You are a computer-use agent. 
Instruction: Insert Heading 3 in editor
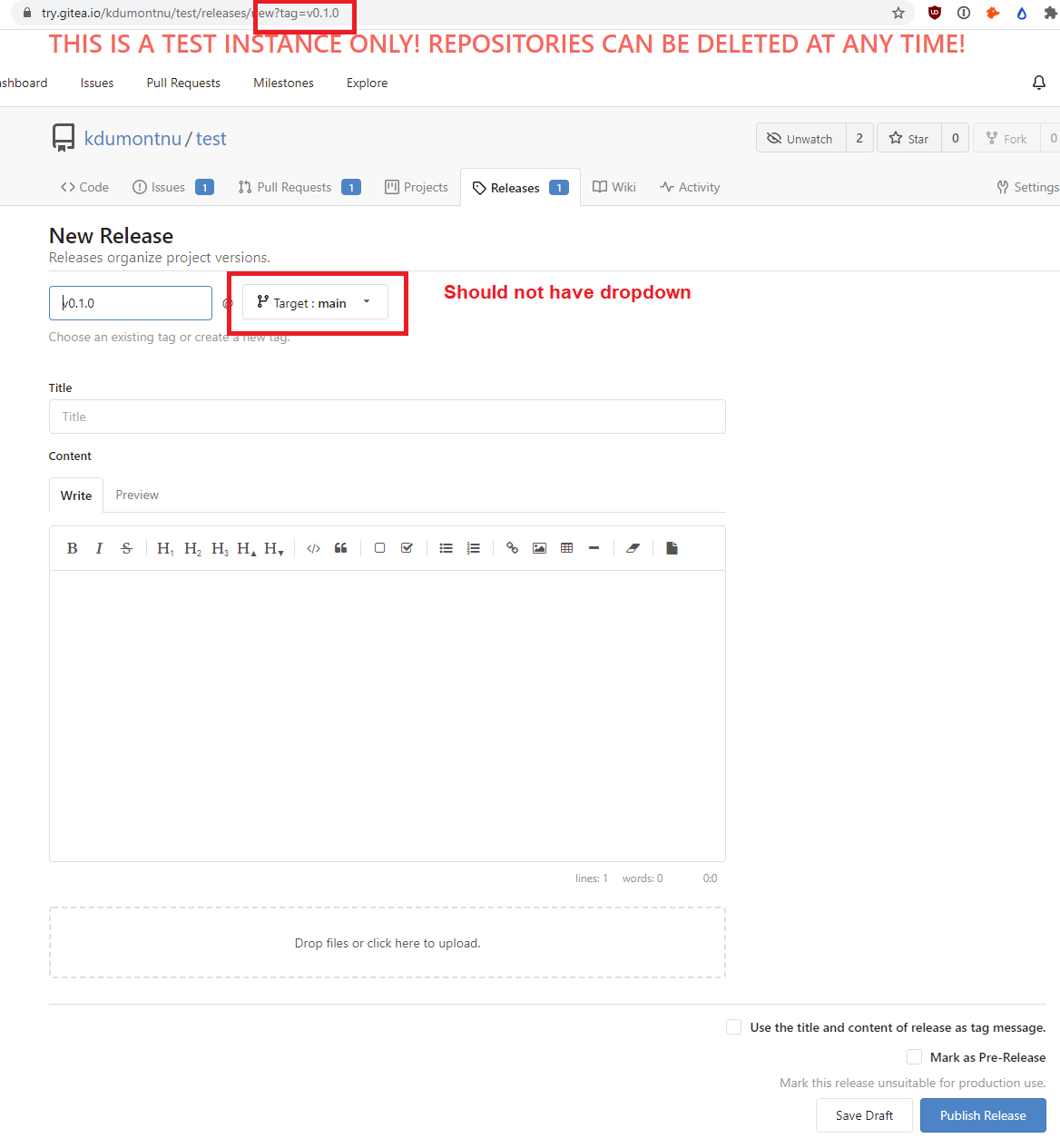220,548
